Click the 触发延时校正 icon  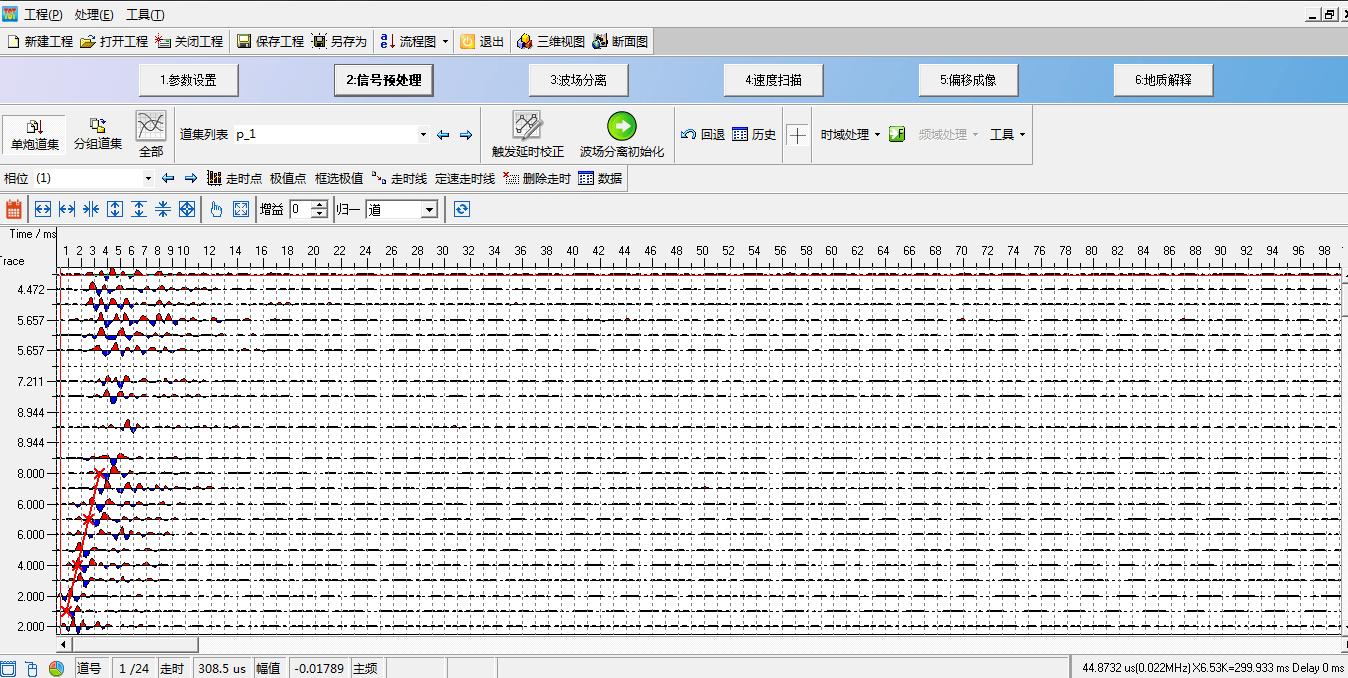(527, 126)
